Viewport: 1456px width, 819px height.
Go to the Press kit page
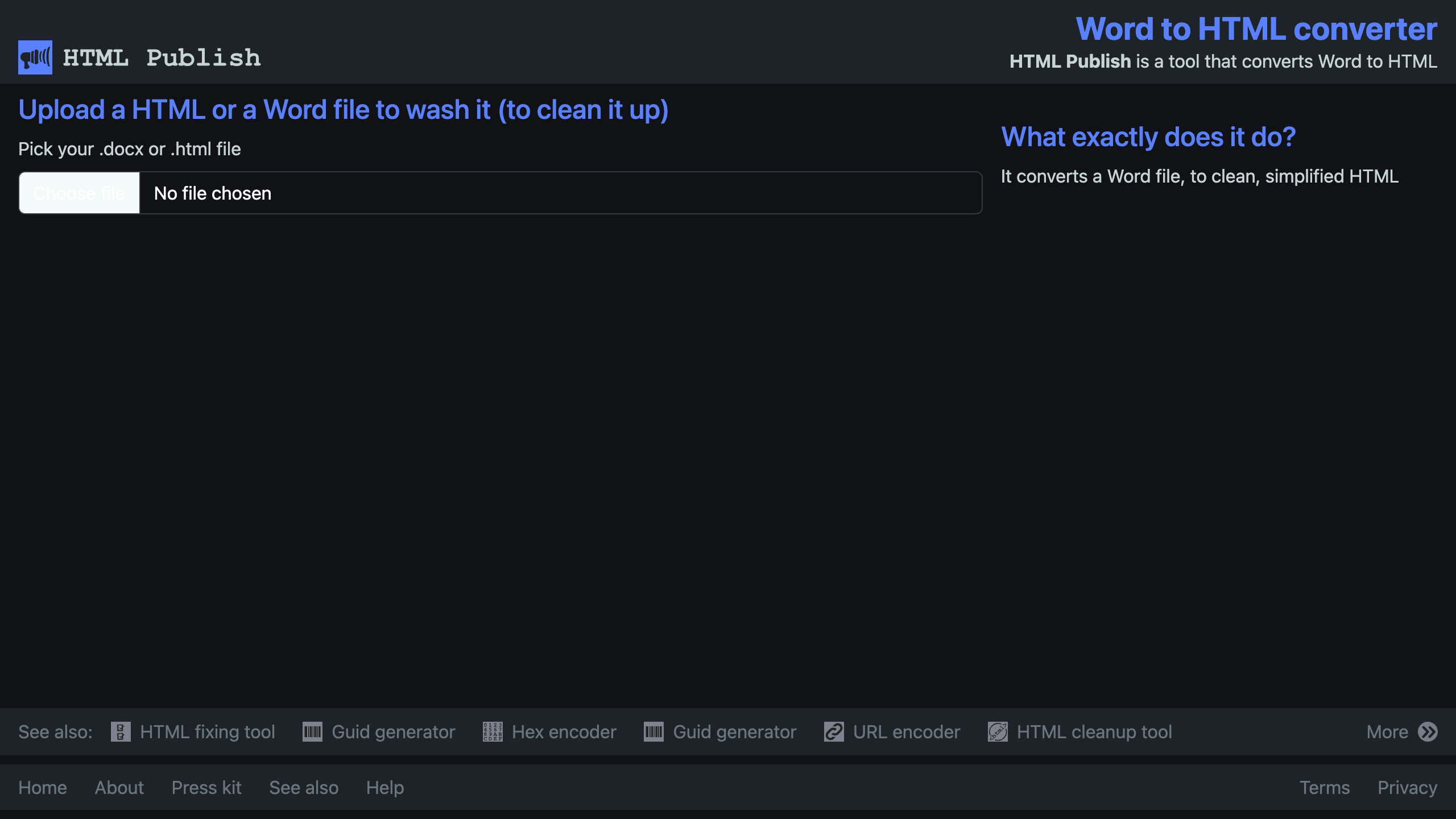206,788
